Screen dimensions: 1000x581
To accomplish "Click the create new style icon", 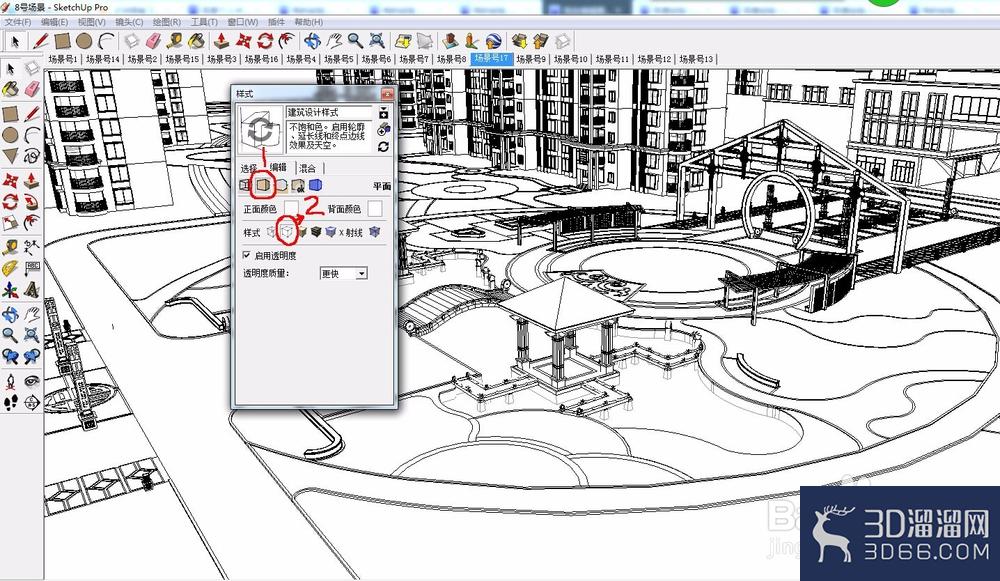I will point(383,129).
